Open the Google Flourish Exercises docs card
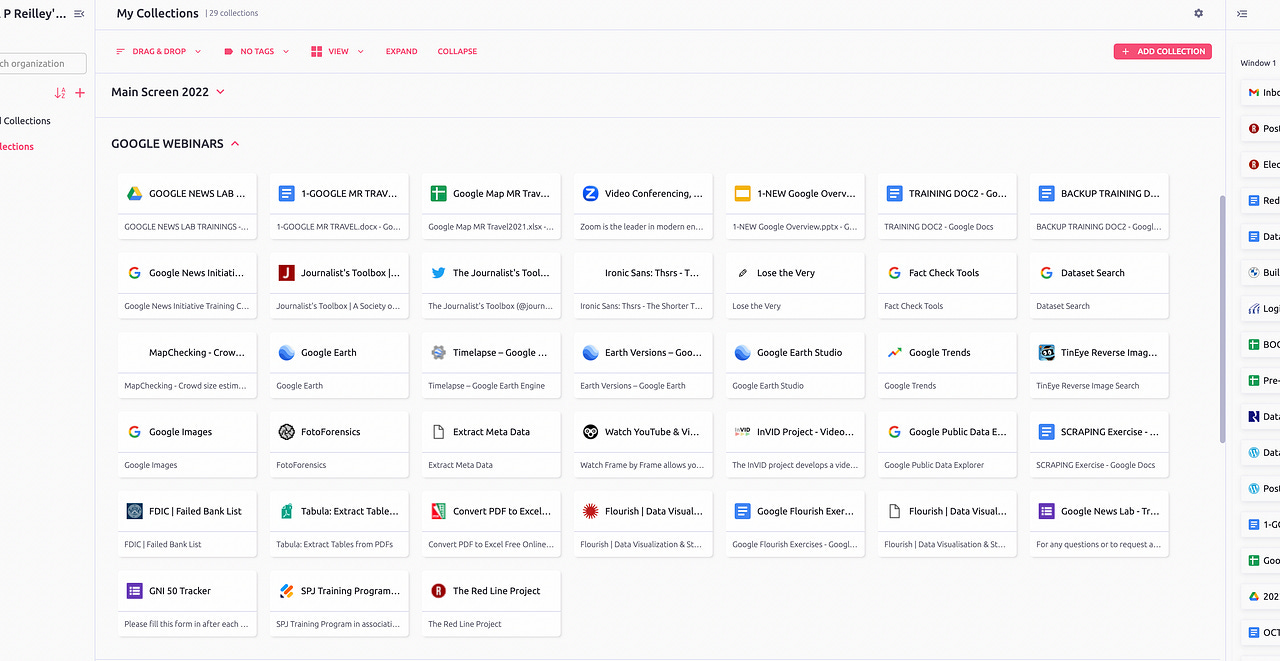This screenshot has width=1280, height=661. click(x=795, y=523)
